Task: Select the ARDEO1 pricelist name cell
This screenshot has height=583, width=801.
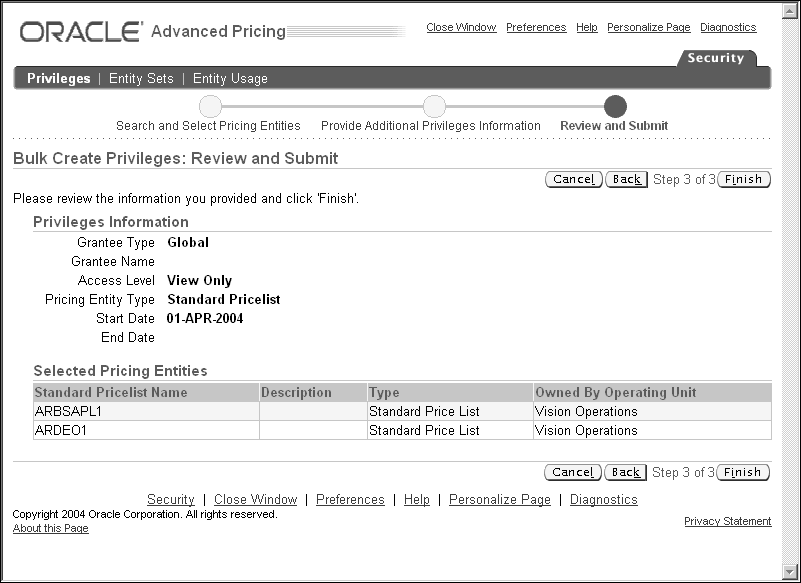Action: (146, 430)
